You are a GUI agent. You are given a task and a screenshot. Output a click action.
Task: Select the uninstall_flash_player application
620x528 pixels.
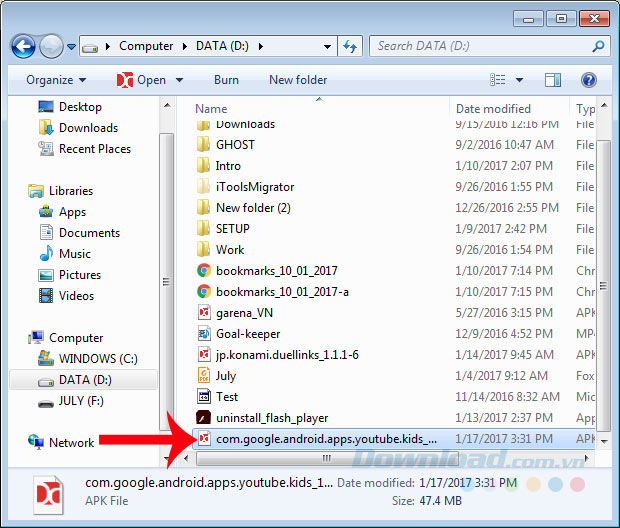point(262,418)
